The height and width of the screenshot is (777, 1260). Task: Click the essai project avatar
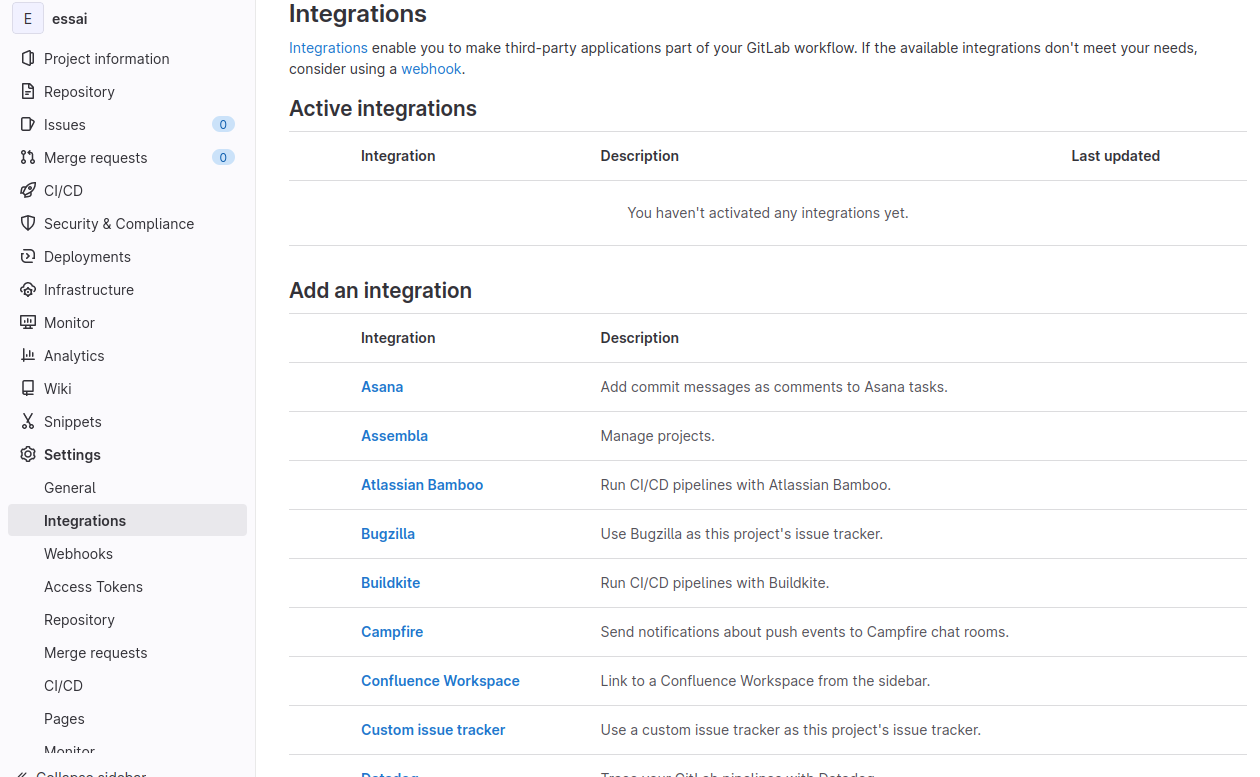(28, 18)
